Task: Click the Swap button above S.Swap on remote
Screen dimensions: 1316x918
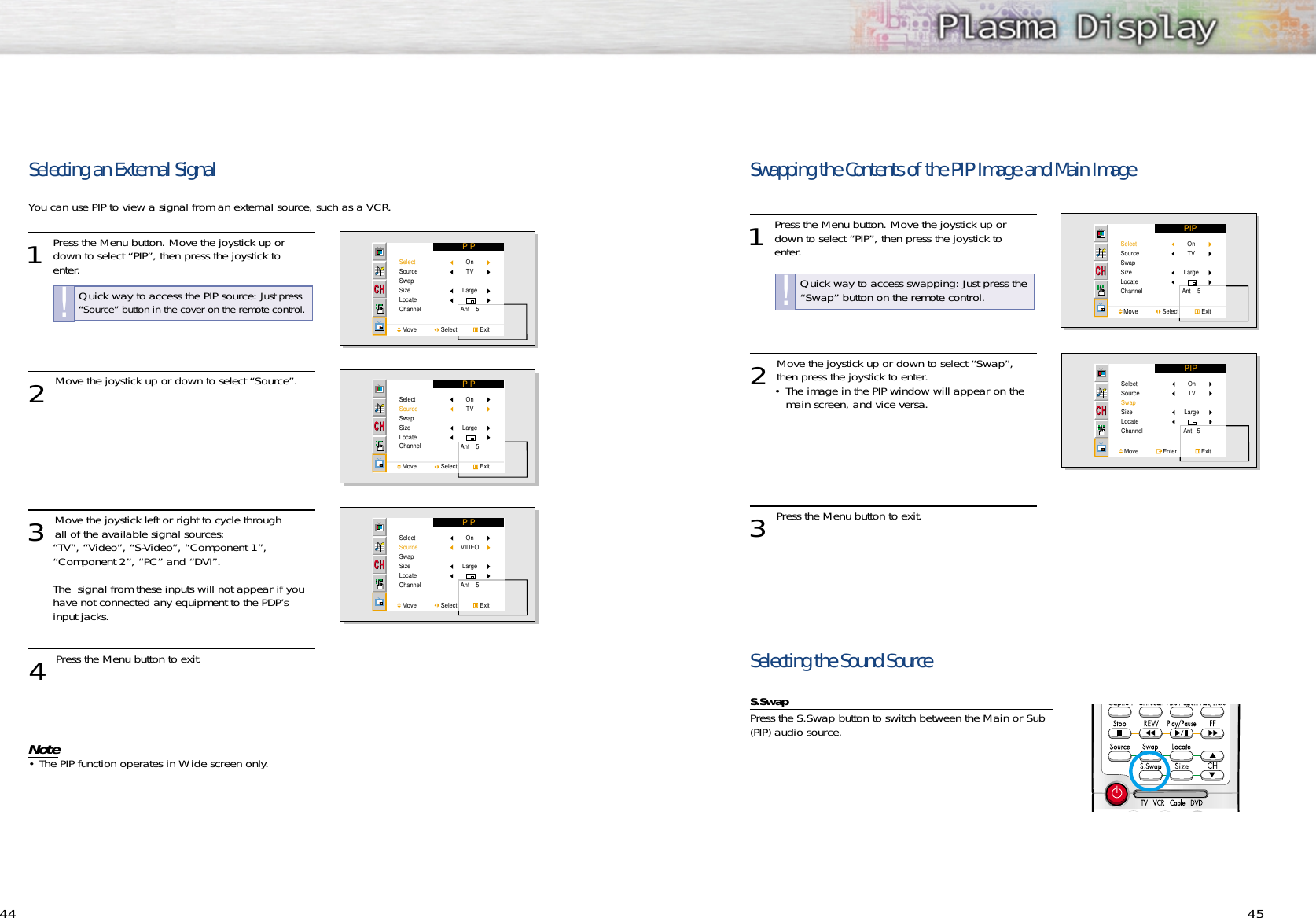Action: [1150, 756]
